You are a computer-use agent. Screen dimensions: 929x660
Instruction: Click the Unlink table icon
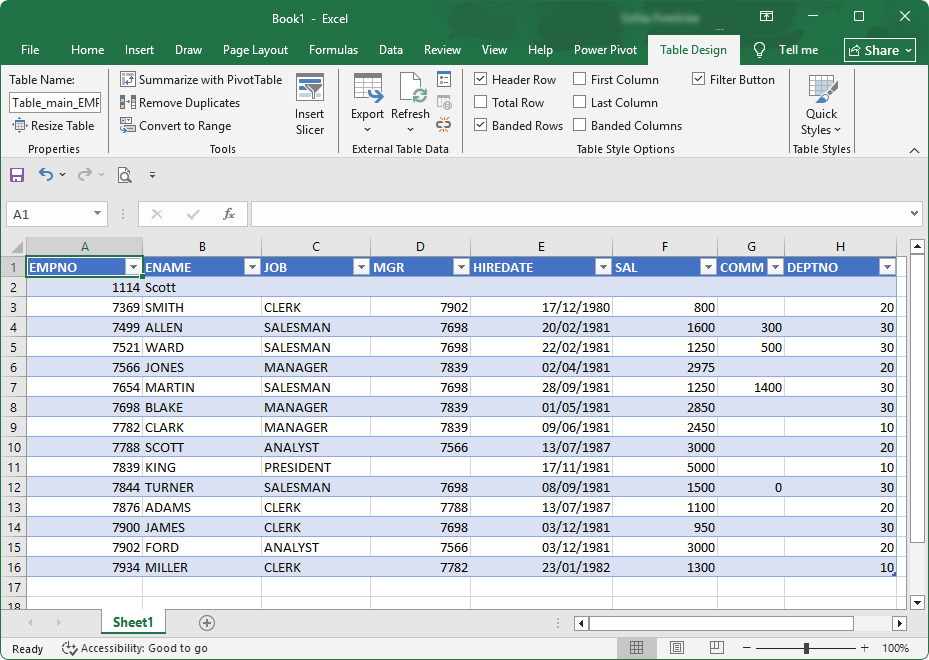coord(444,124)
